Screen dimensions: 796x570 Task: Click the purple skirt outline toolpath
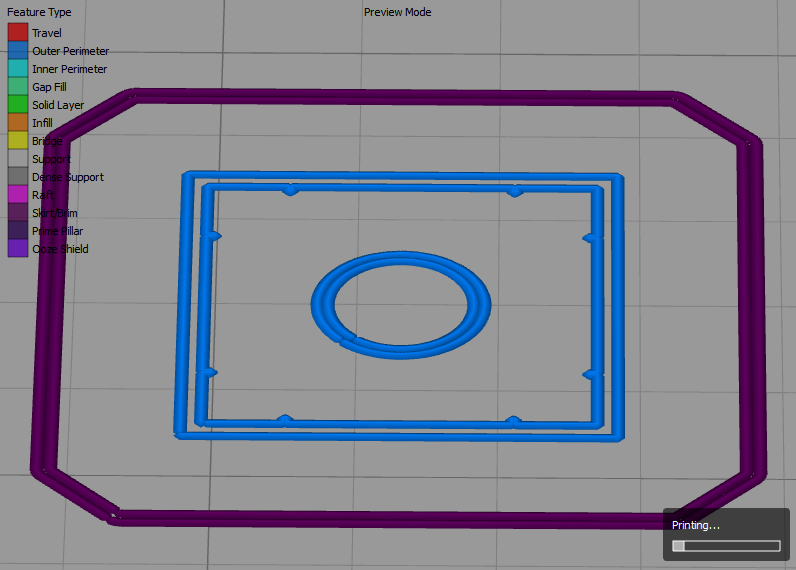(x=400, y=97)
